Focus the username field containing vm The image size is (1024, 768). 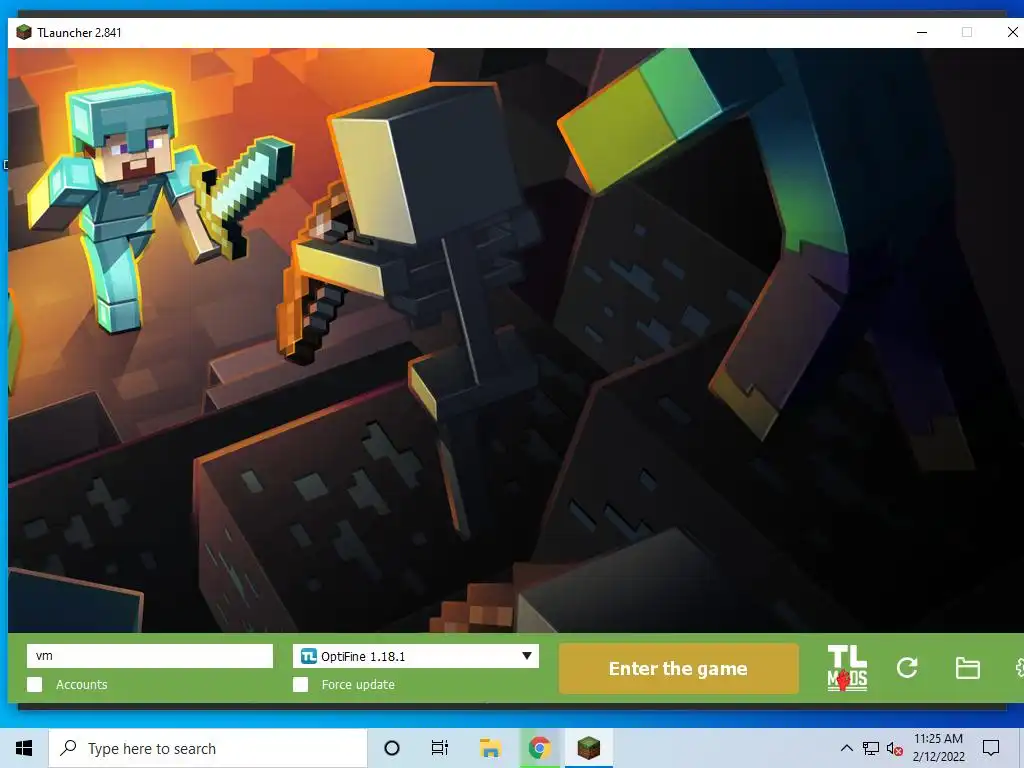point(150,656)
